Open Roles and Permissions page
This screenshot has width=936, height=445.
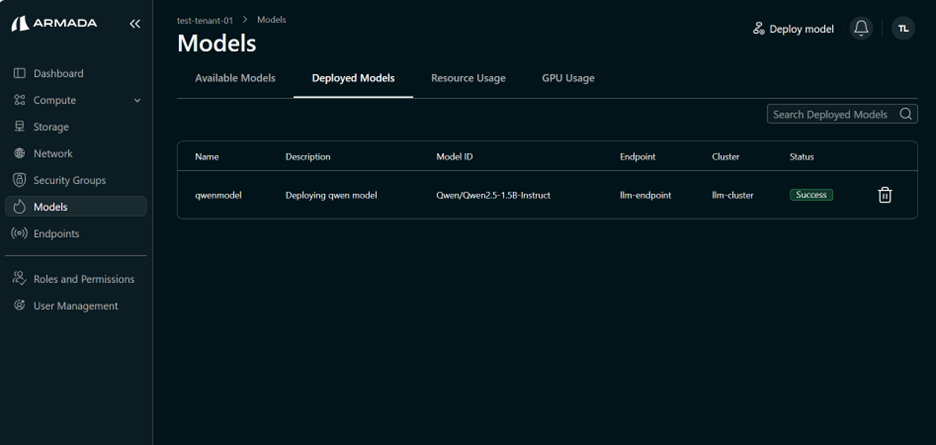click(x=83, y=279)
